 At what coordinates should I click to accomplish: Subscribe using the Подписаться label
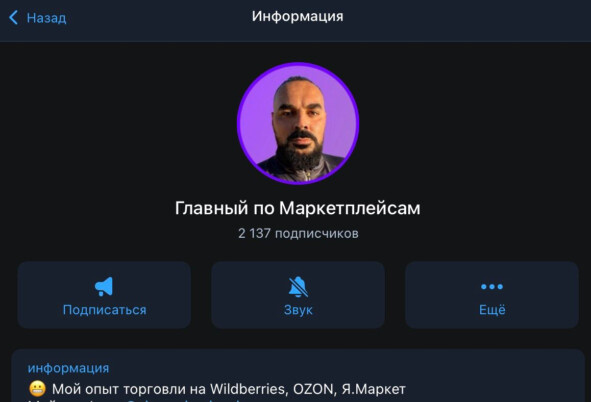coord(104,310)
